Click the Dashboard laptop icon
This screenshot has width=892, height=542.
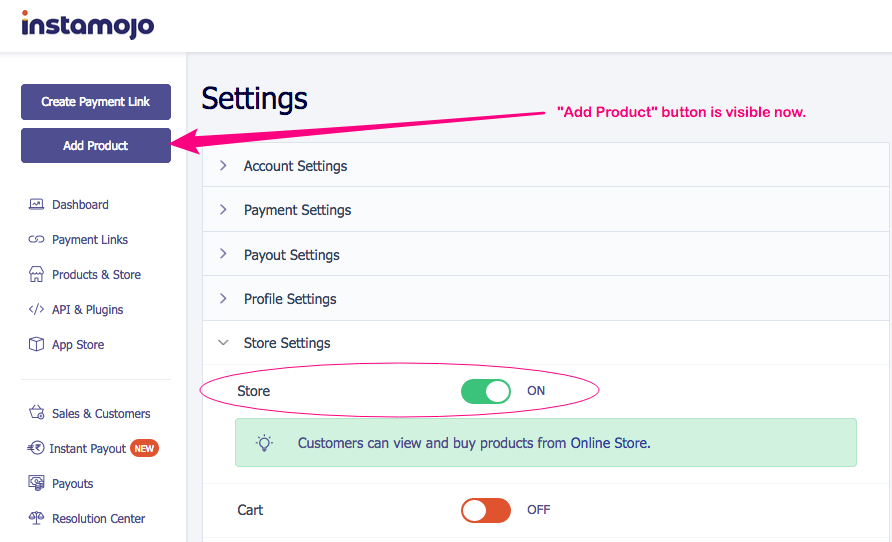[36, 204]
